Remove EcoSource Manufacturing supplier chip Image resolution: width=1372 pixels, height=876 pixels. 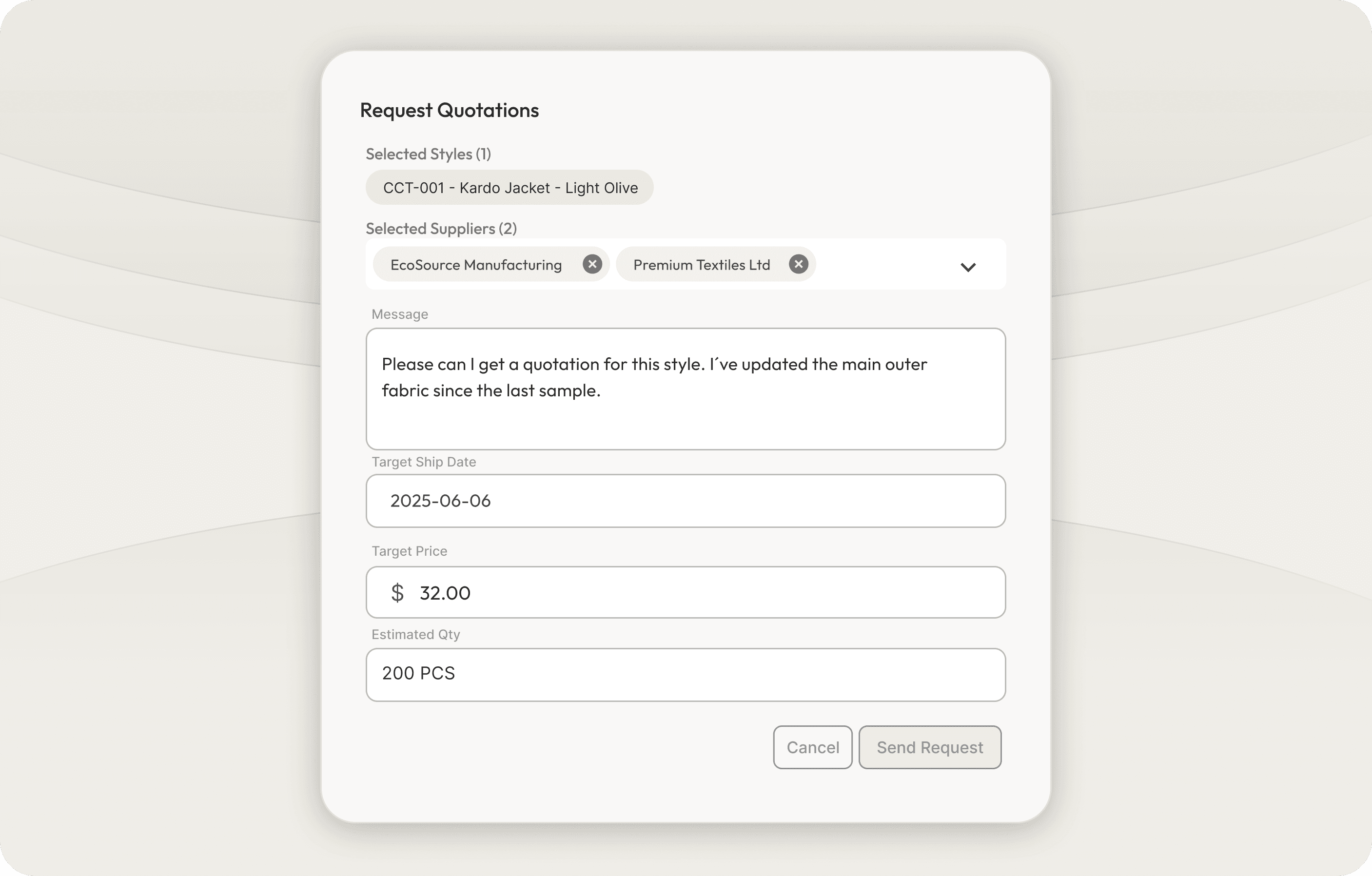(592, 264)
